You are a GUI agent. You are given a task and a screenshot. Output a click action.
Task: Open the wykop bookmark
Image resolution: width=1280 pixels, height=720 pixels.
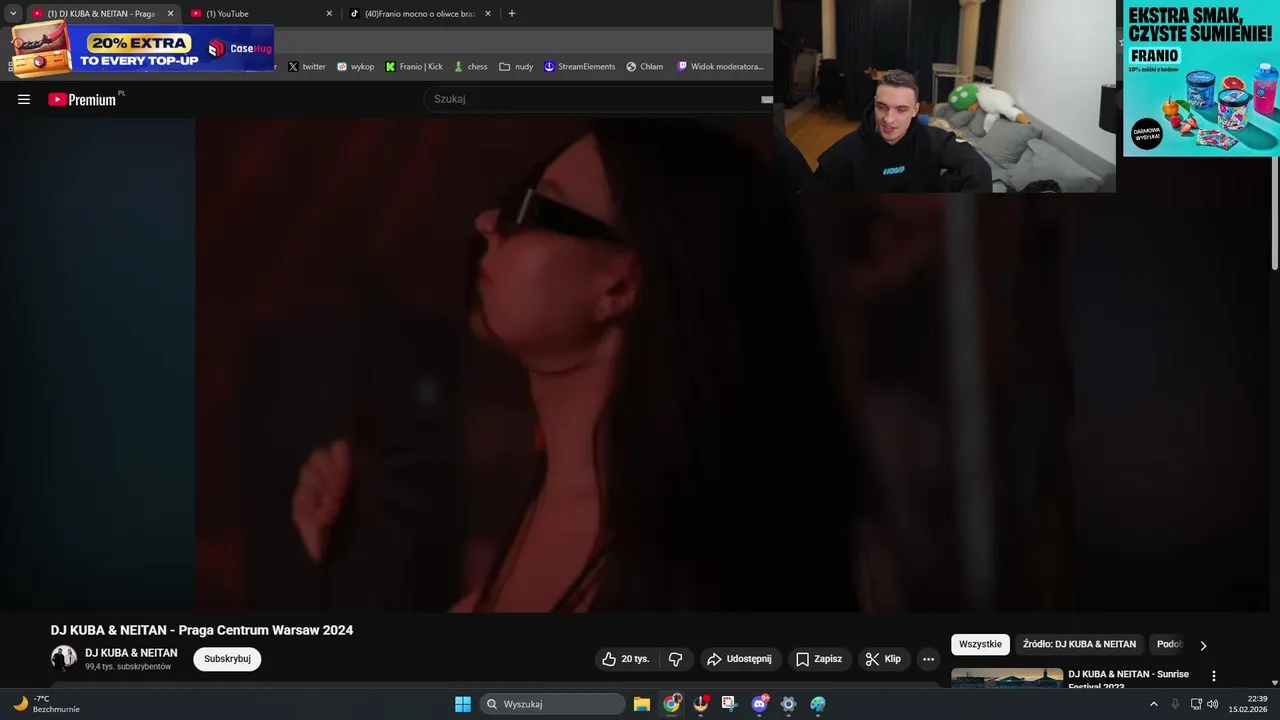click(355, 67)
